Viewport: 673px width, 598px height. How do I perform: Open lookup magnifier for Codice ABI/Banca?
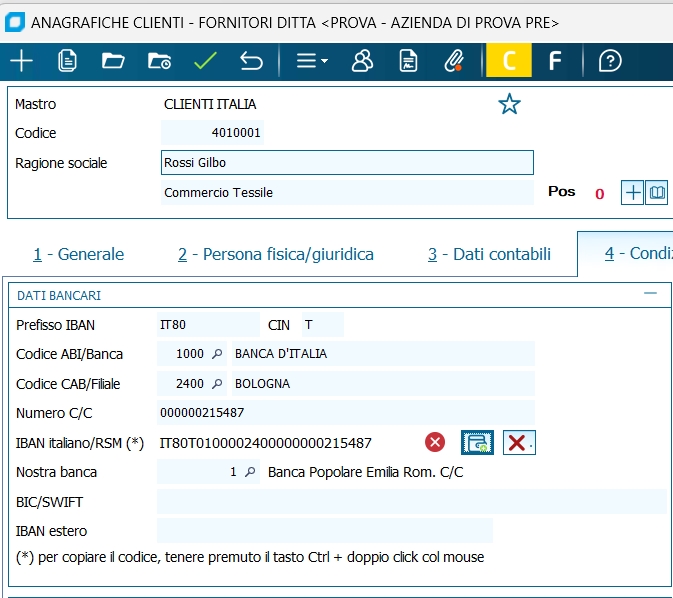(x=217, y=353)
